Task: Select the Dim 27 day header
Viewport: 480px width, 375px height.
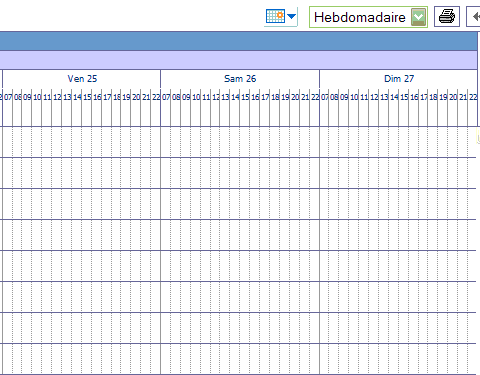Action: (x=399, y=79)
